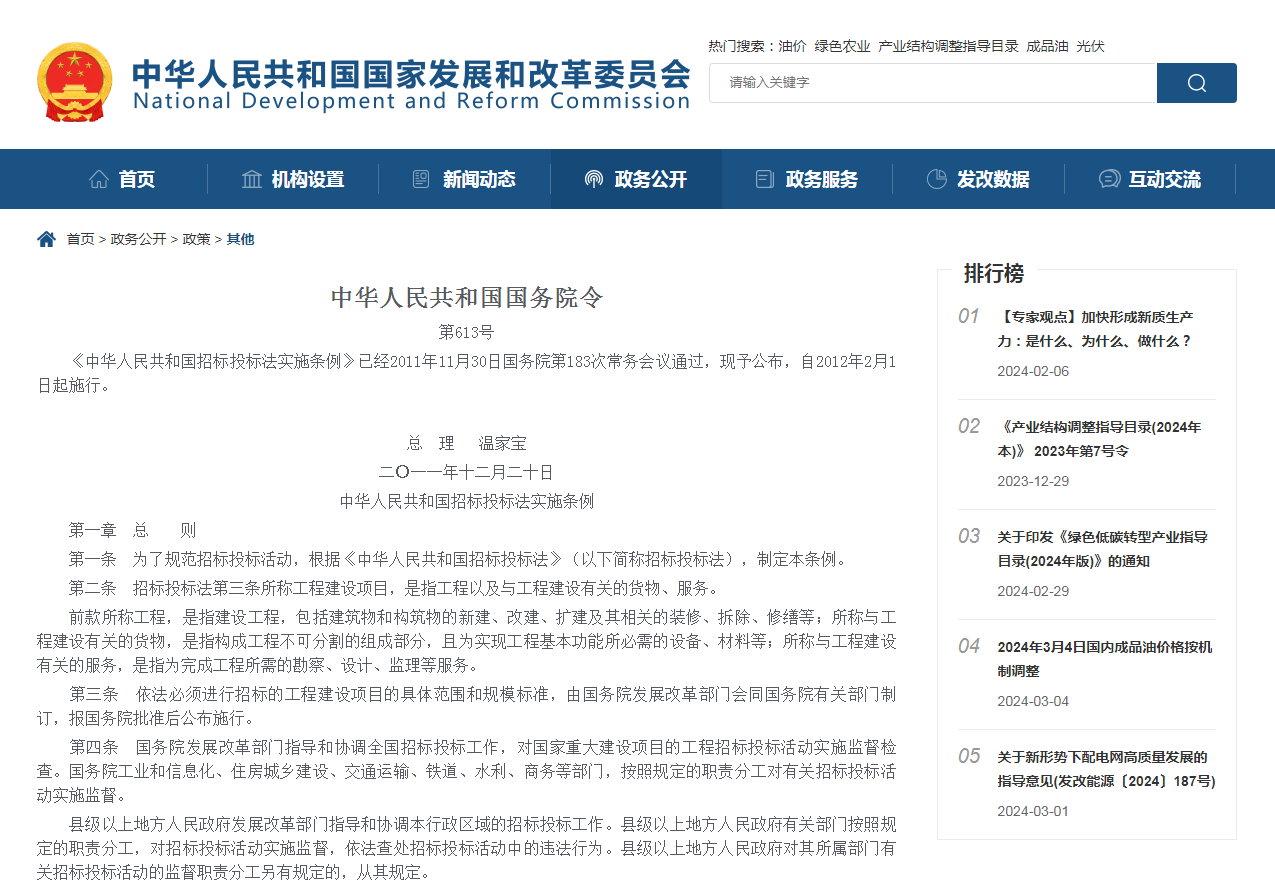Screen dimensions: 1275x890
Task: Click the date 2024-02-06
Action: (x=1033, y=371)
